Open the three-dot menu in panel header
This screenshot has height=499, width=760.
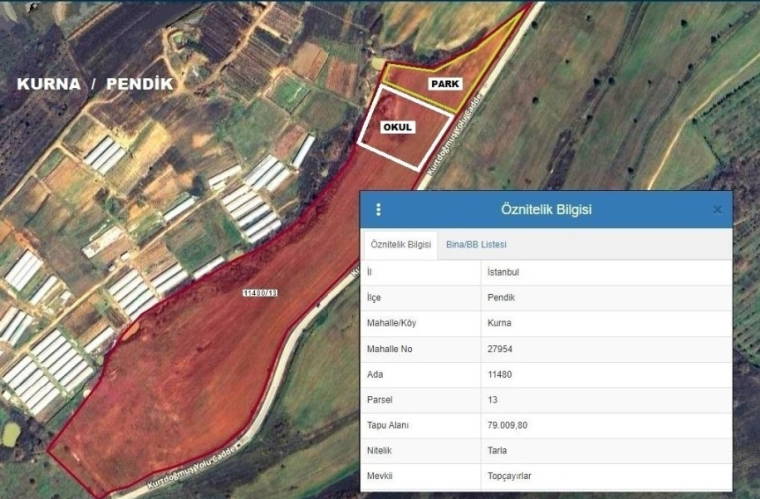pos(378,209)
